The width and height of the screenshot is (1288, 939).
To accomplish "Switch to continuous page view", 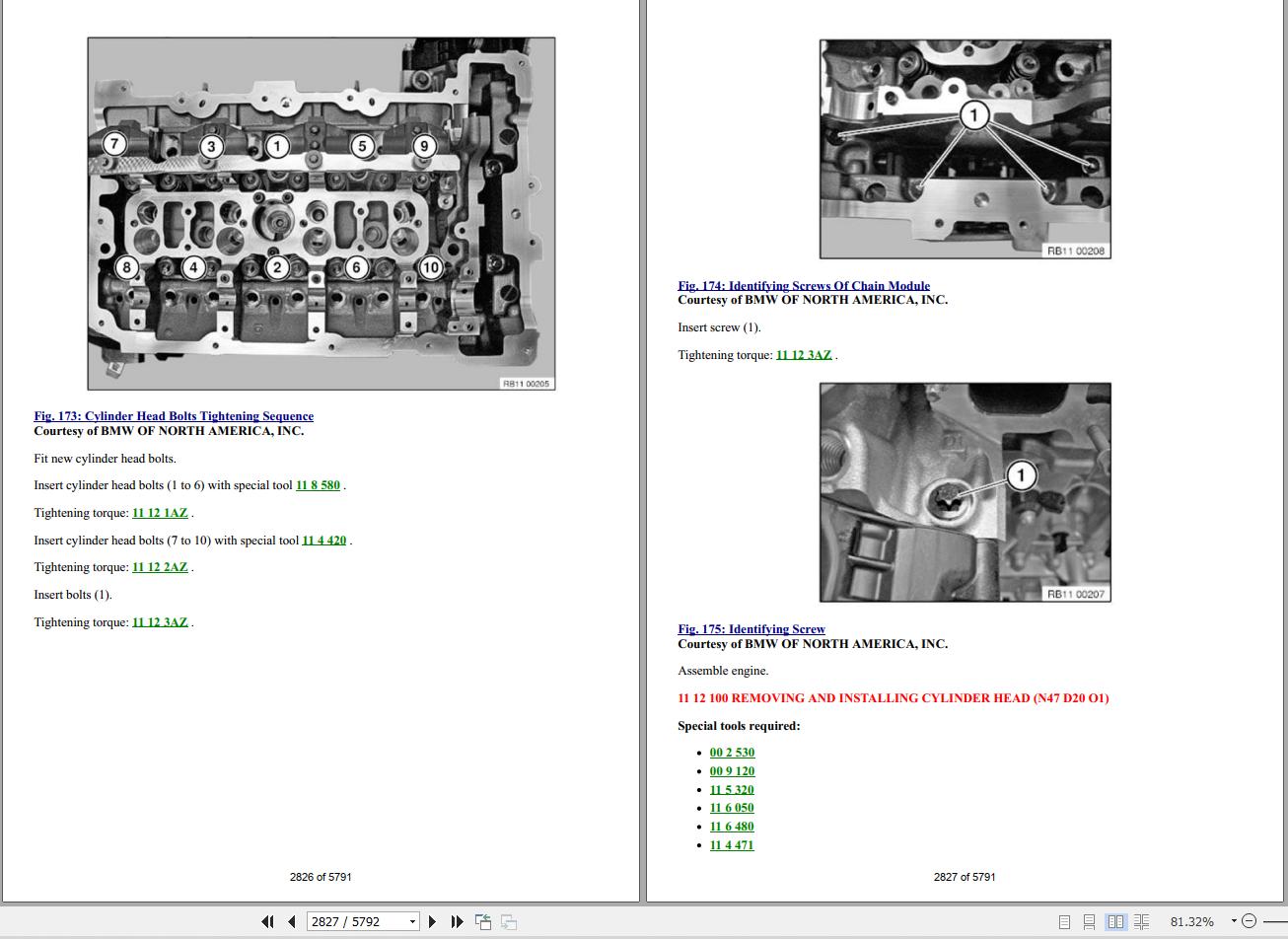I will tap(1089, 922).
